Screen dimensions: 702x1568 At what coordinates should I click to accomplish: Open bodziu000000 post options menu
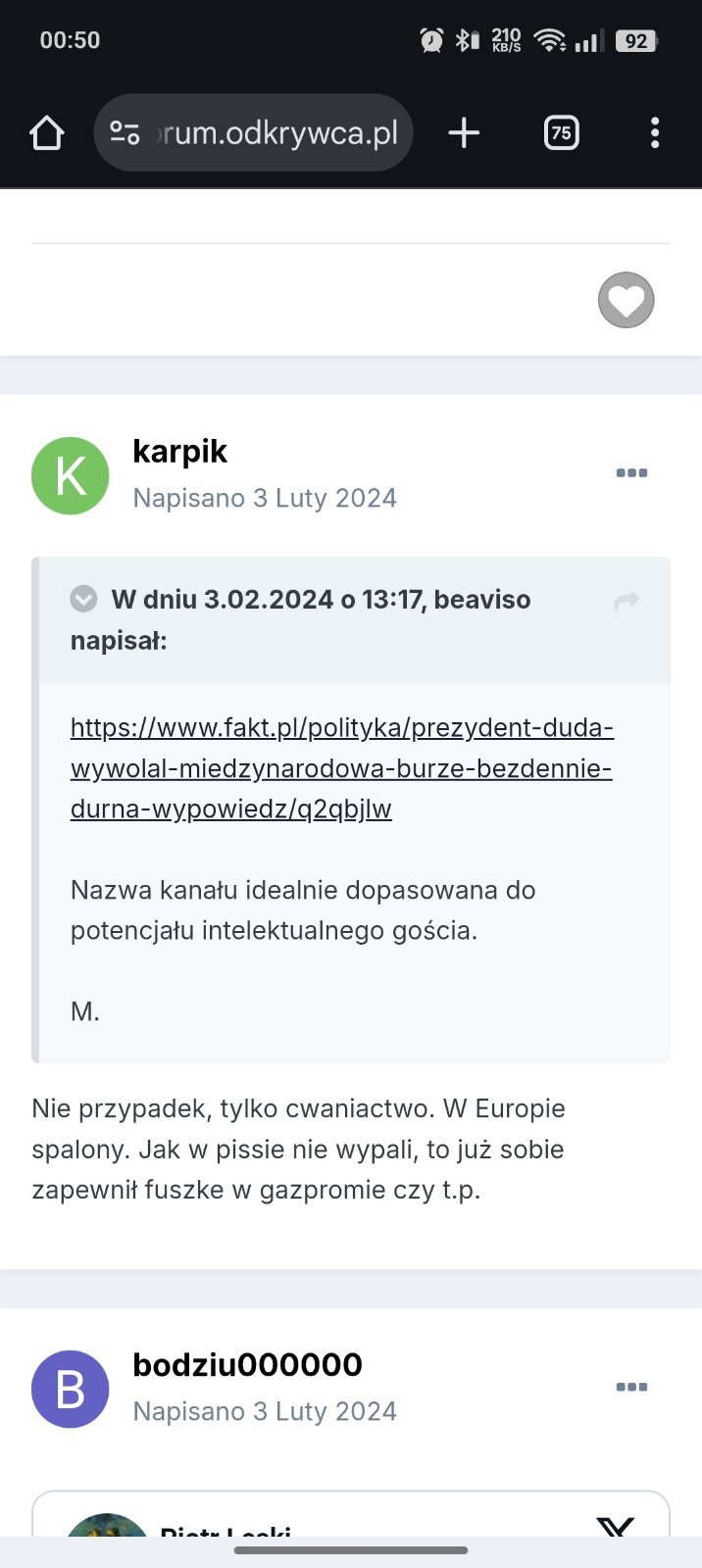coord(631,1387)
